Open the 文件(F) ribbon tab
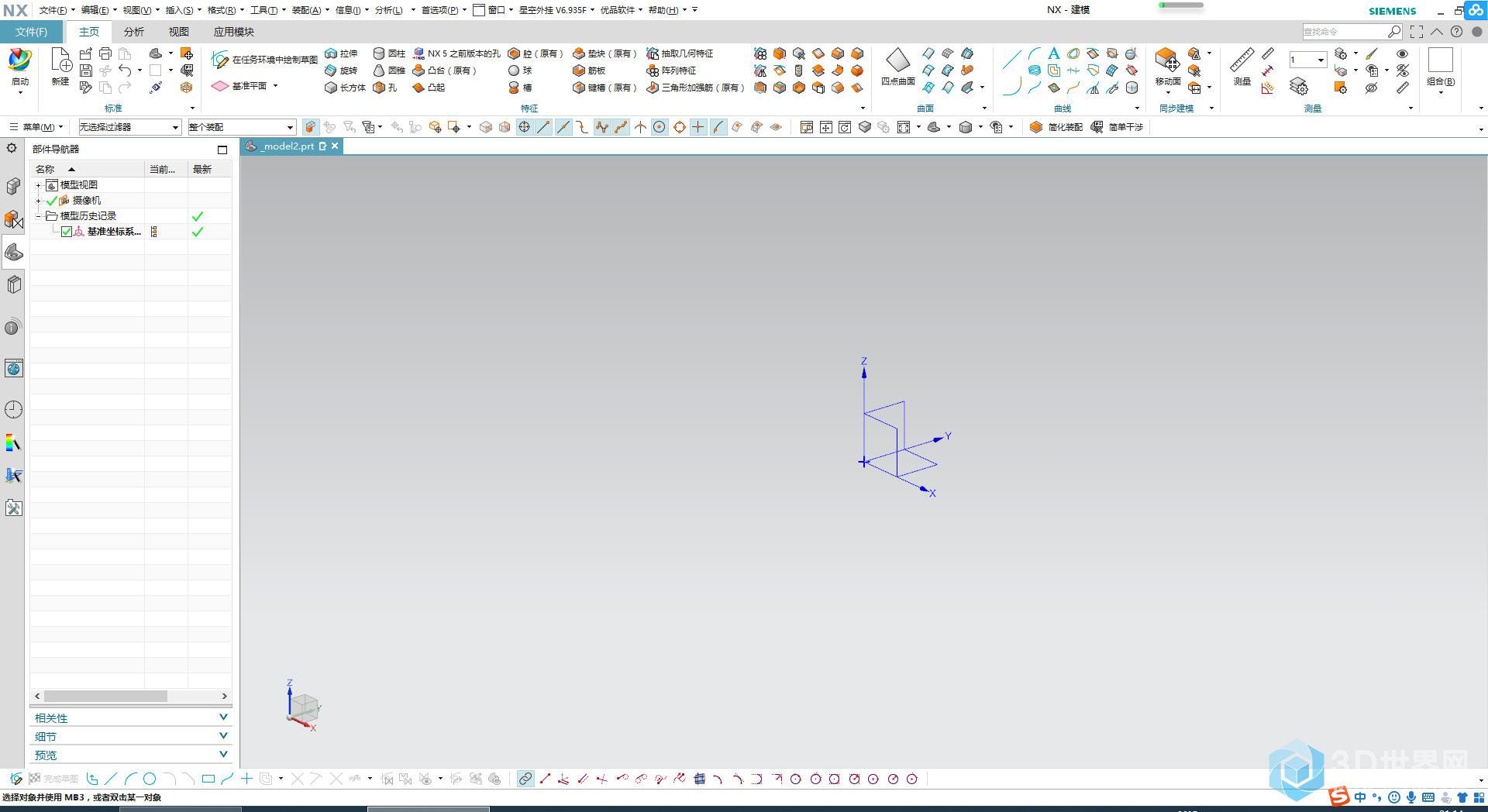The image size is (1488, 812). [x=32, y=32]
